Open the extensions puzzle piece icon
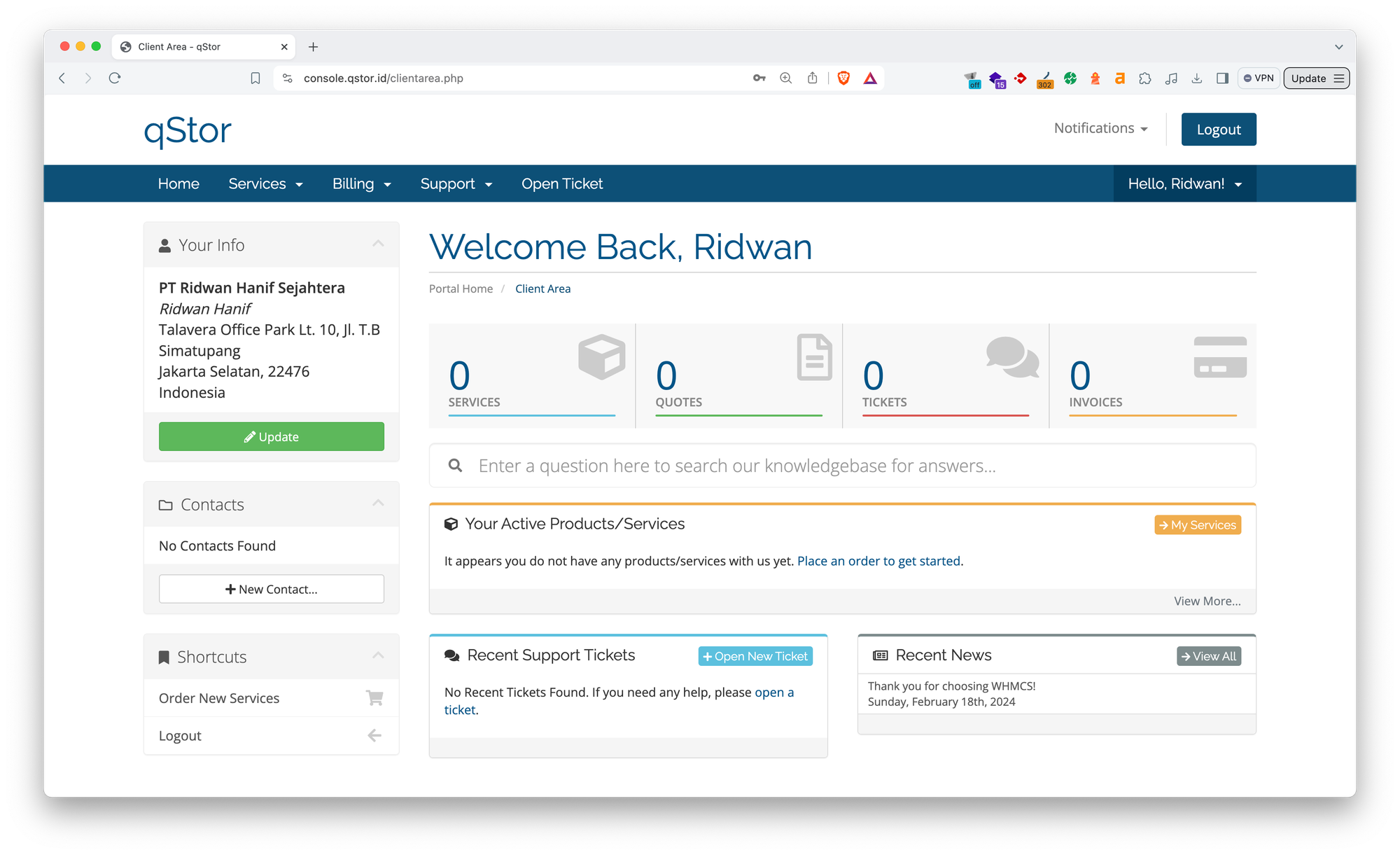Screen dimensions: 1400x855 pos(1145,78)
